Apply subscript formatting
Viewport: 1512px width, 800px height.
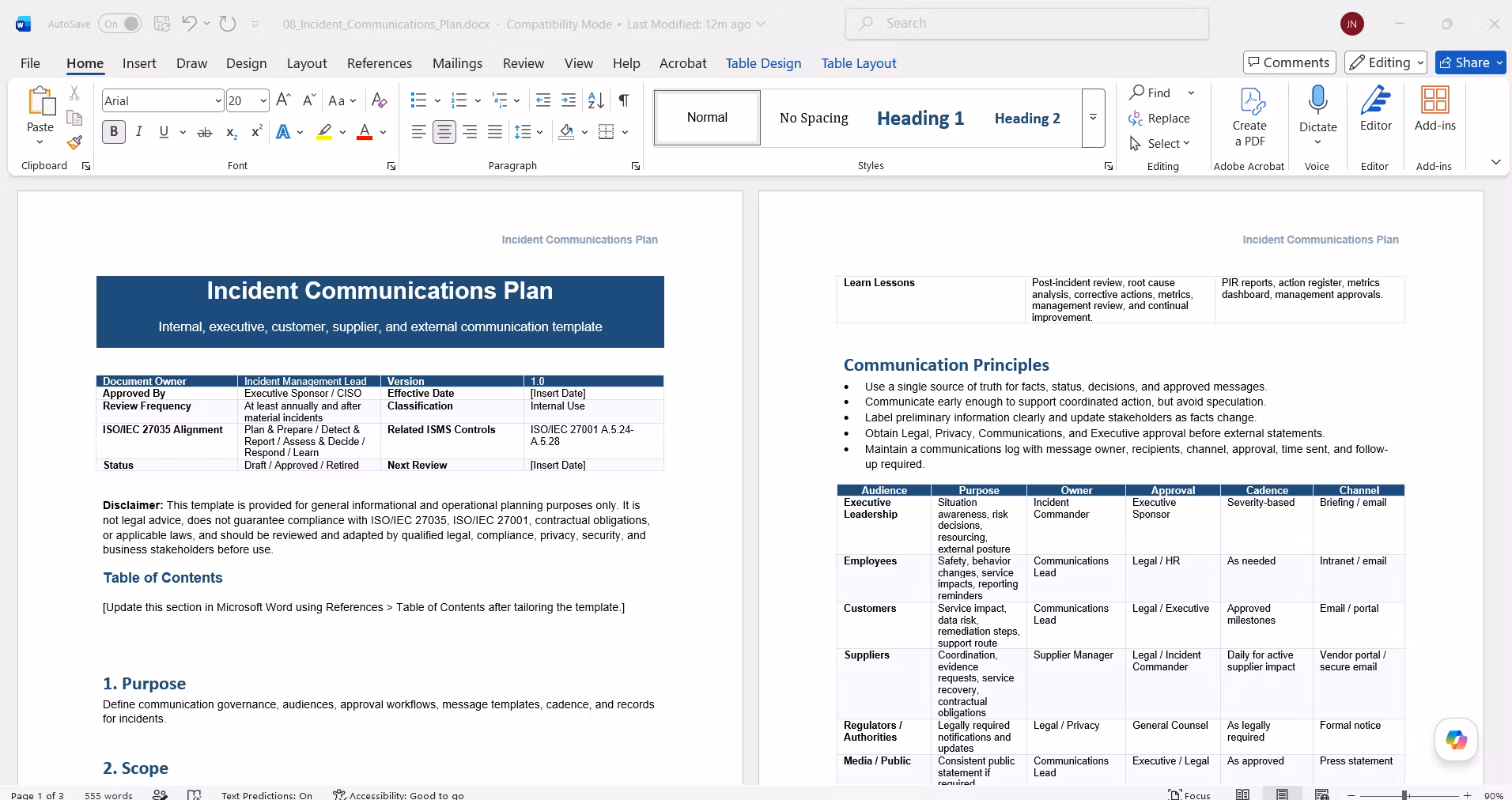(231, 132)
